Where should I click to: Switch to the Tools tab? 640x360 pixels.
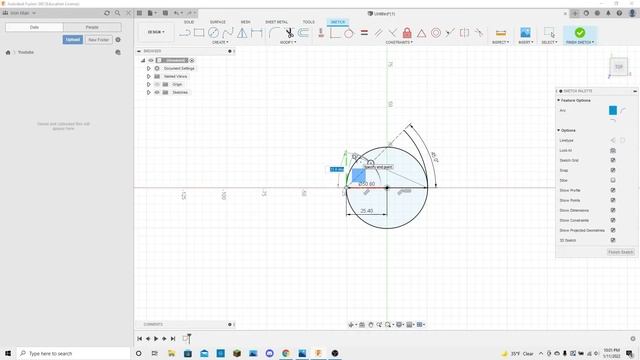[309, 22]
